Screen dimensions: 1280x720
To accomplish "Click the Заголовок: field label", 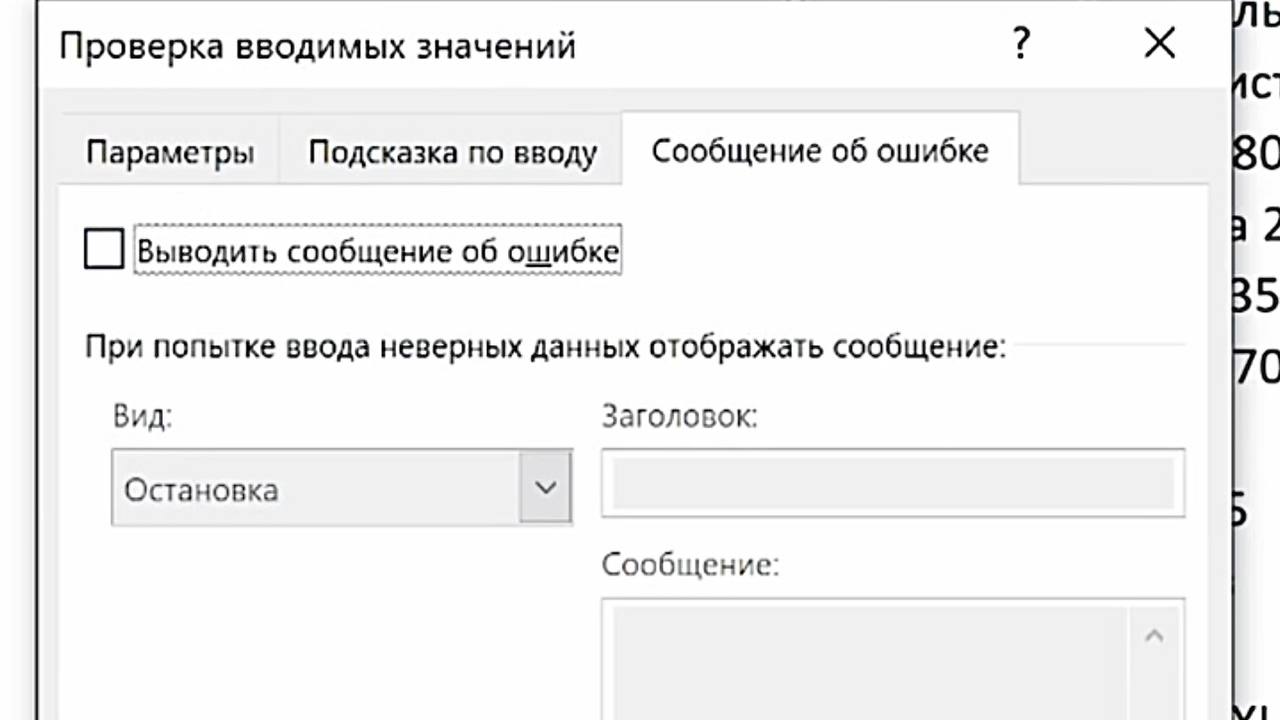I will click(679, 416).
